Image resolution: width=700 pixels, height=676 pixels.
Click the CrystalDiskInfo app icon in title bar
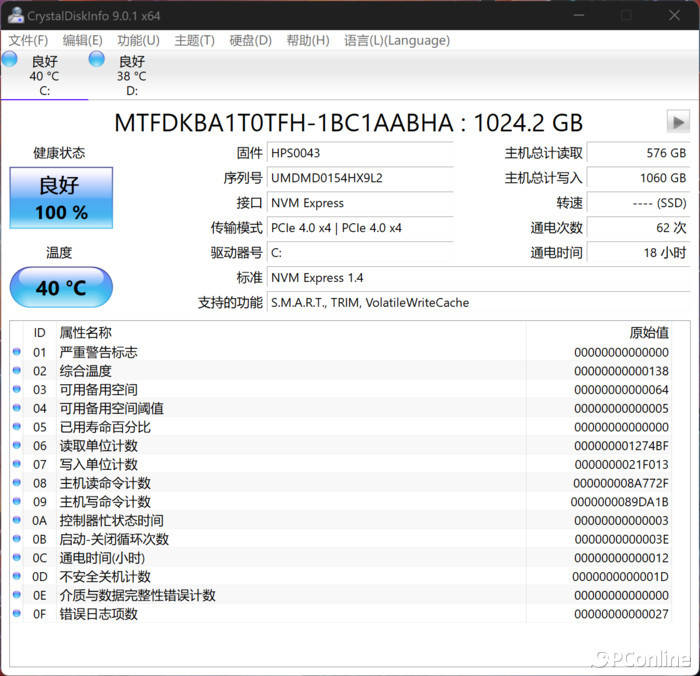16,15
